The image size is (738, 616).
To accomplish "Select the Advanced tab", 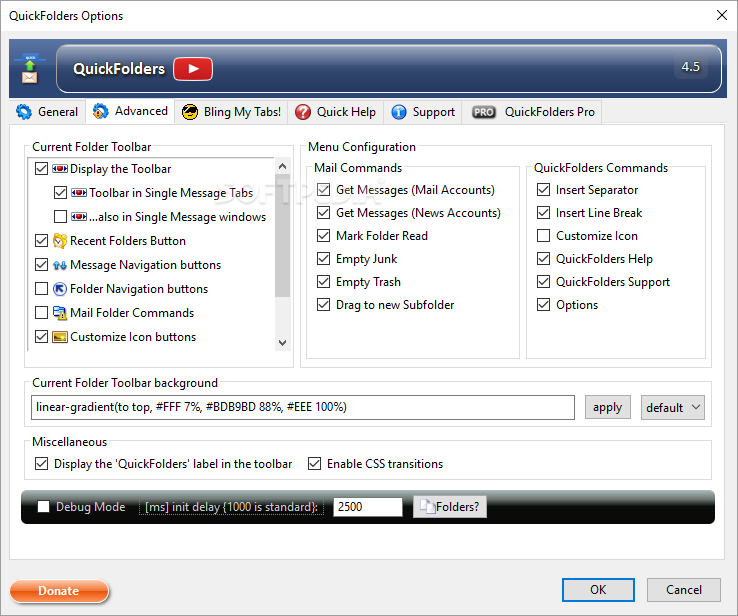I will [x=130, y=111].
